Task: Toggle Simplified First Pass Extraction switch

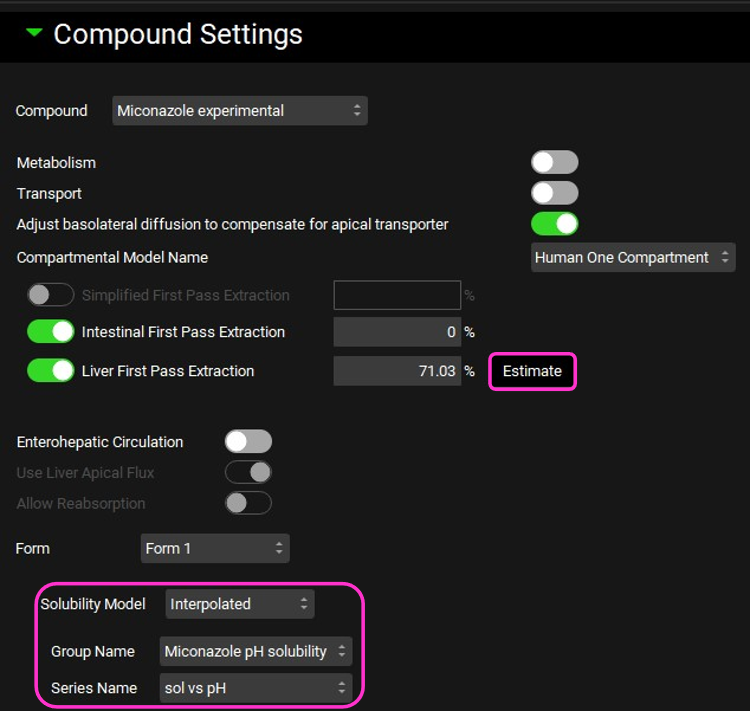Action: point(50,295)
